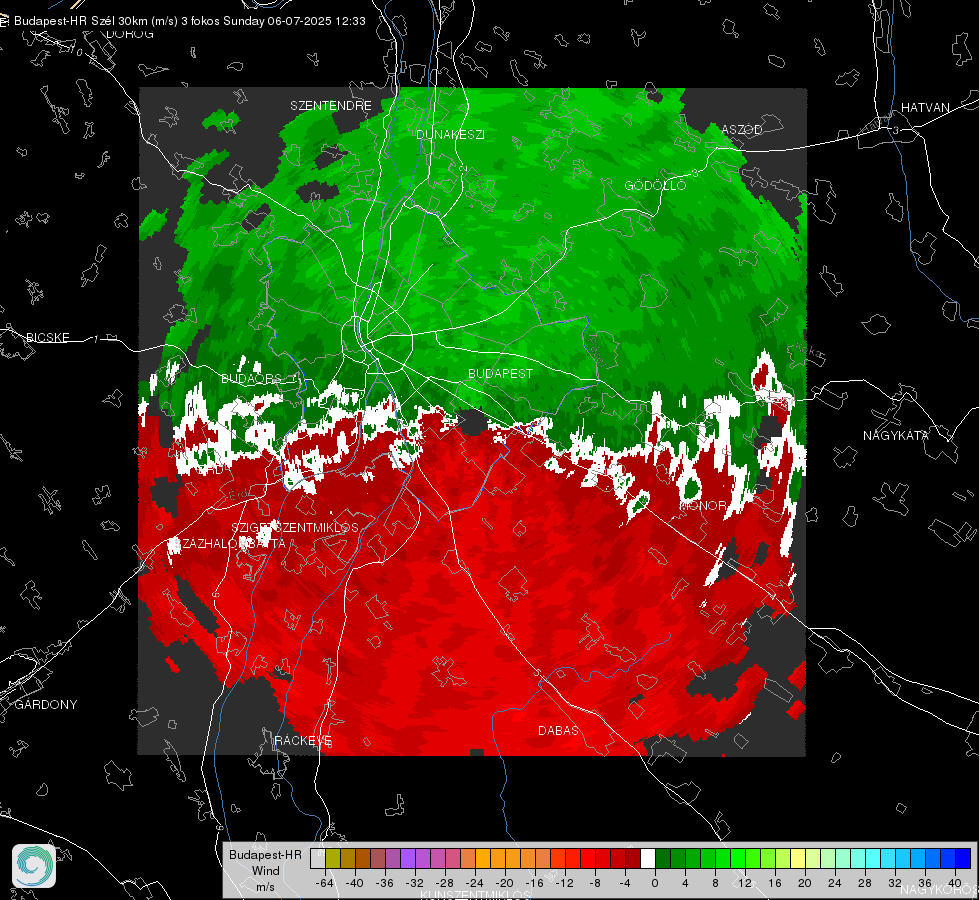Select the dark green swatch right of white
979x900 pixels.
[663, 858]
